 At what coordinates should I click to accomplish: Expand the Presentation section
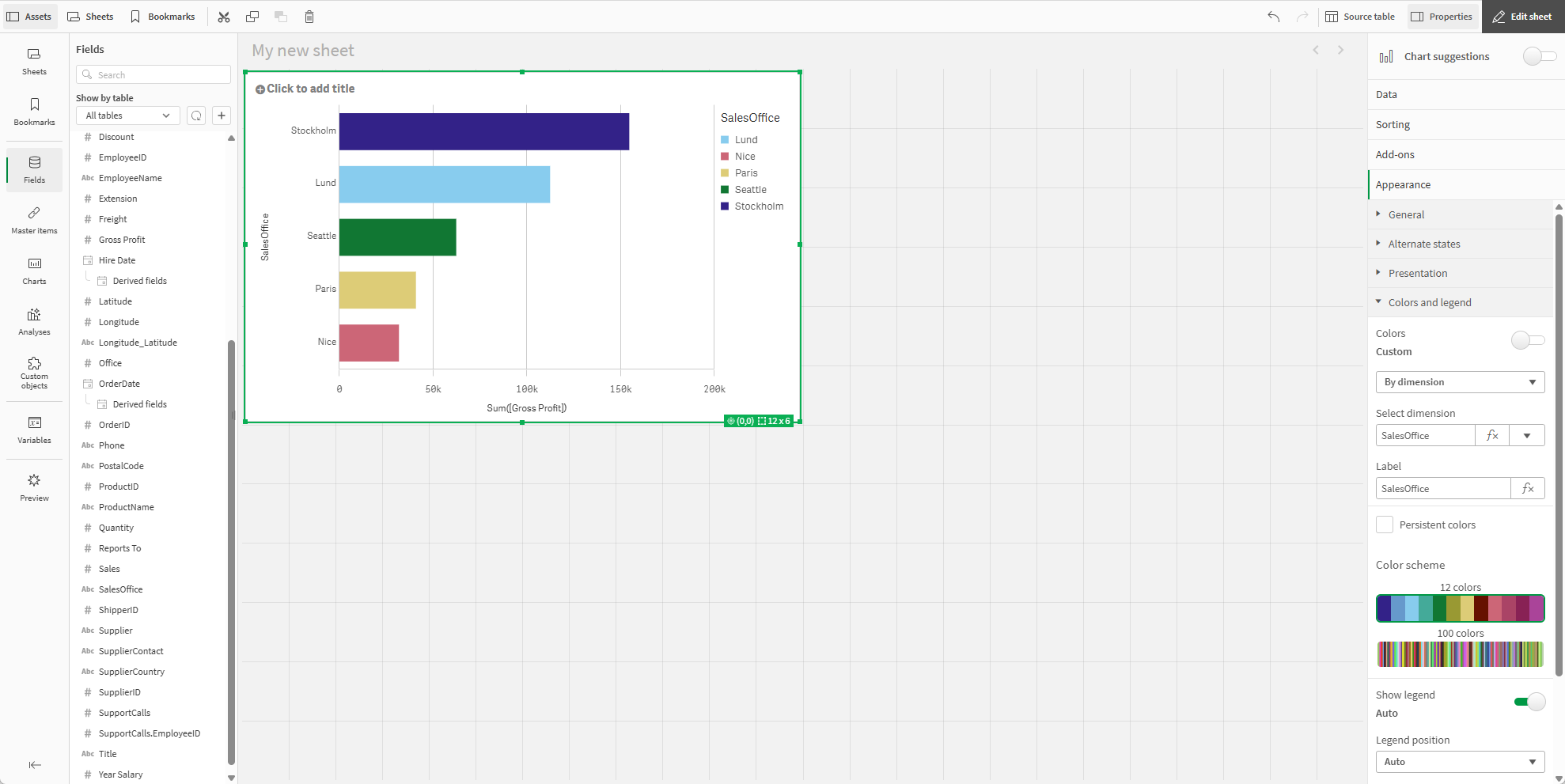click(x=1417, y=273)
